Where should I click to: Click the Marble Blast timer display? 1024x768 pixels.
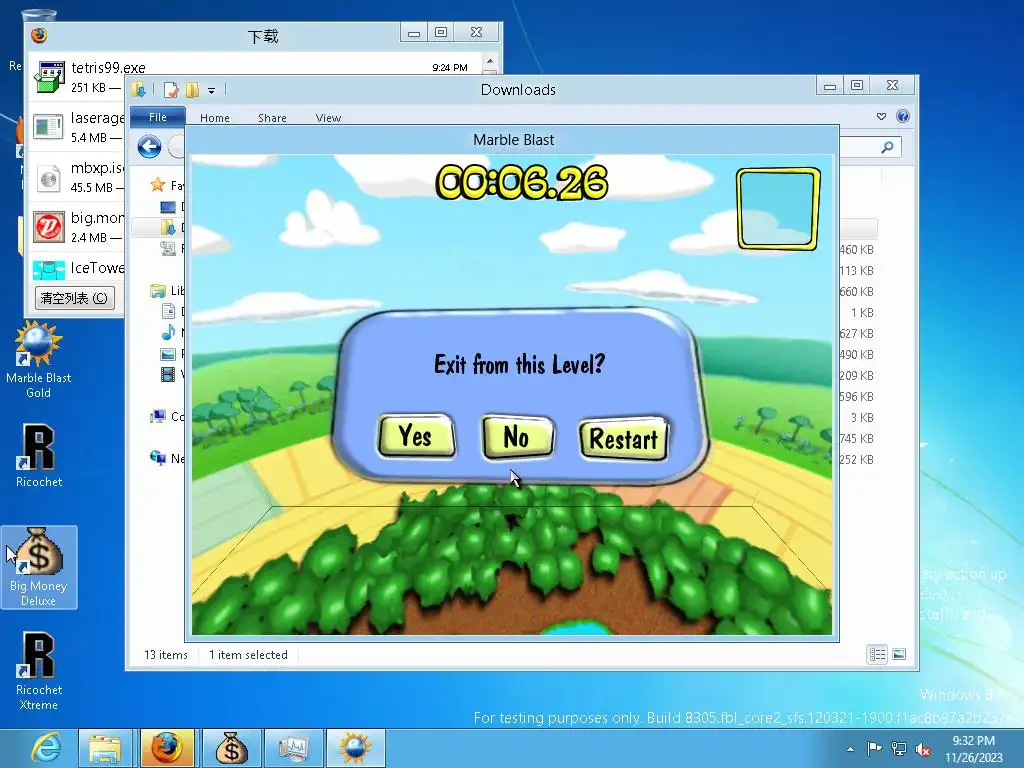[522, 182]
